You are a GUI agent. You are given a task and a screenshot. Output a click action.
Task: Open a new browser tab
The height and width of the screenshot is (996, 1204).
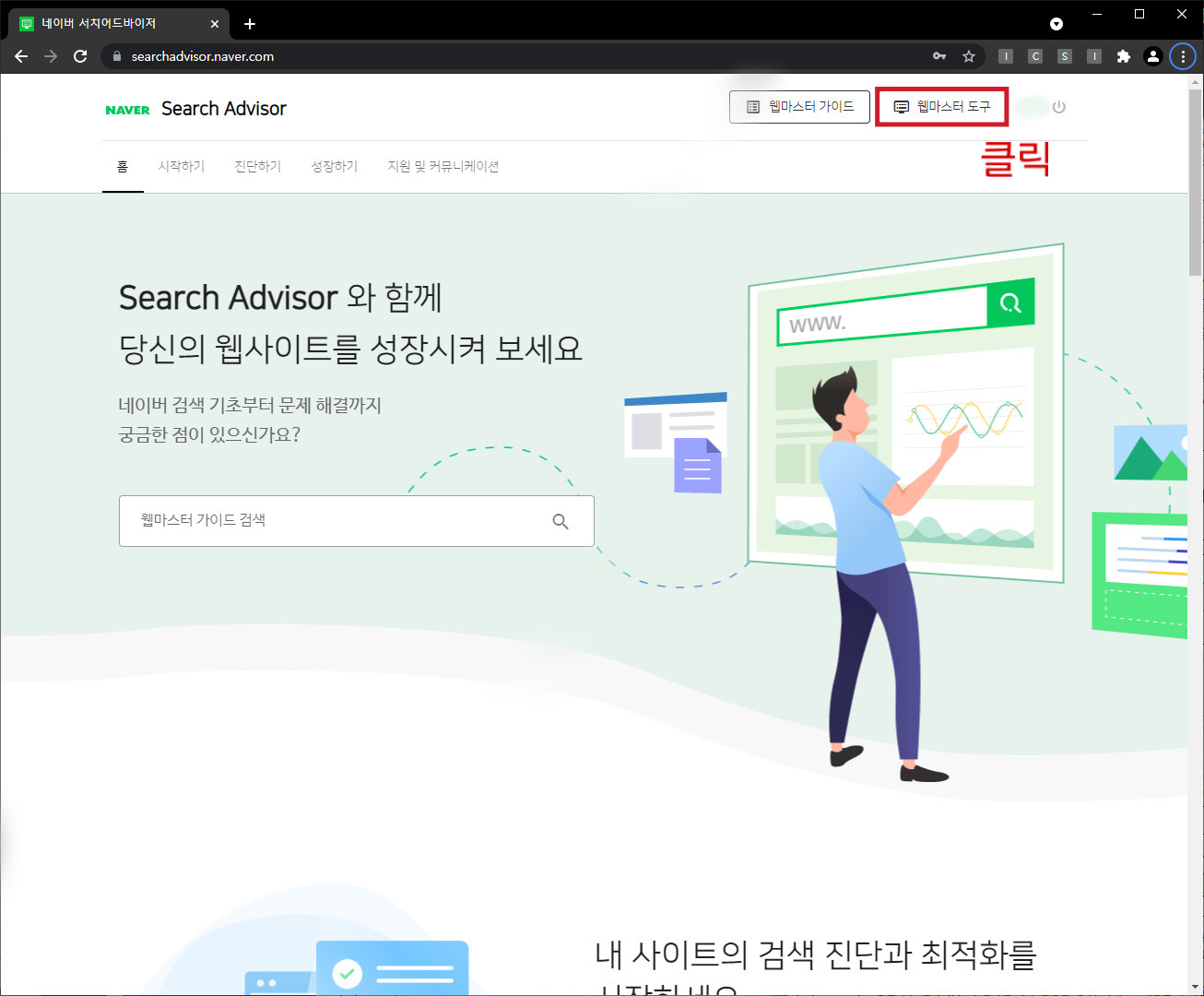click(249, 24)
